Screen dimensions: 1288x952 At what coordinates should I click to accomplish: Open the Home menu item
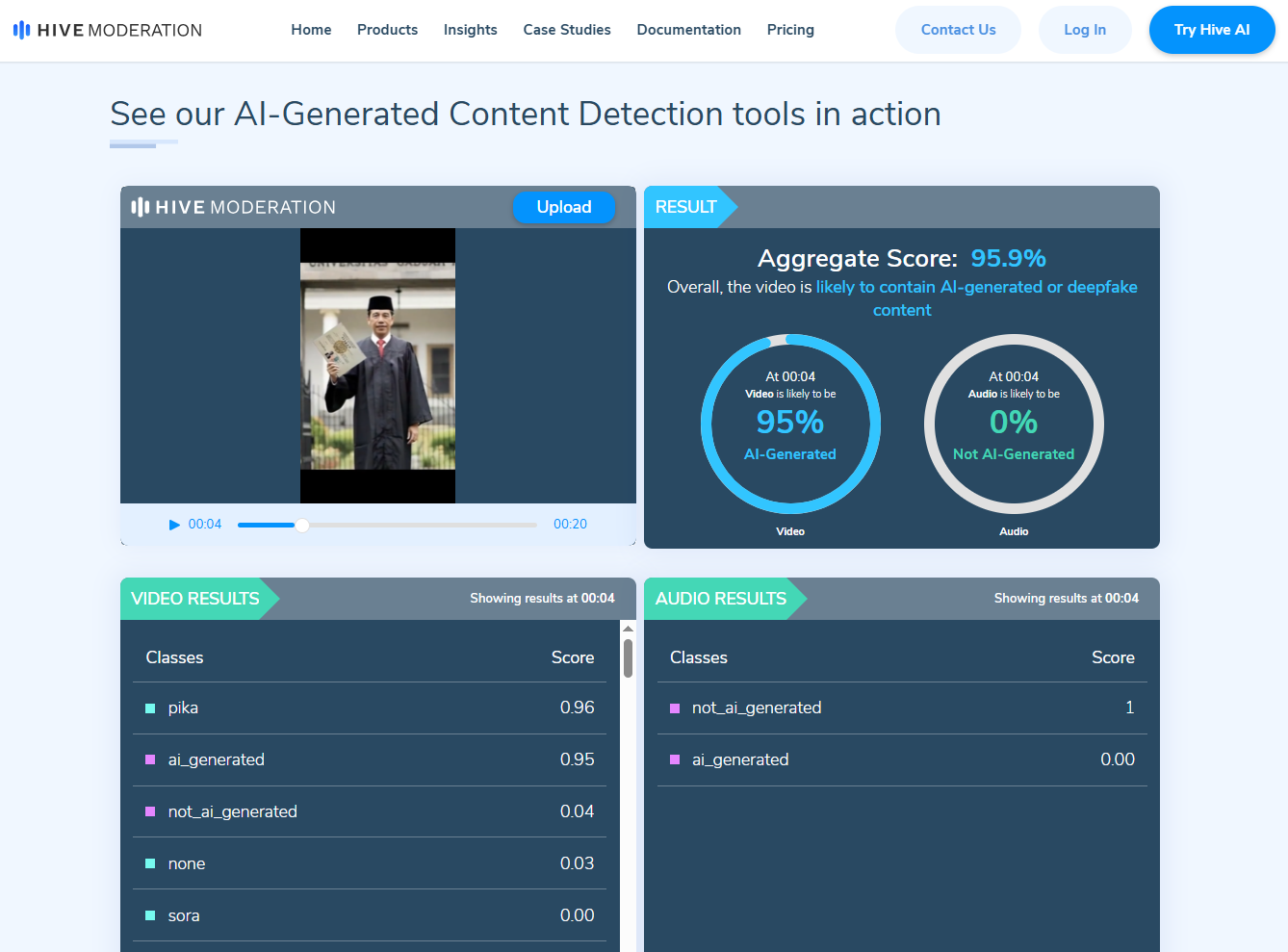[x=311, y=30]
